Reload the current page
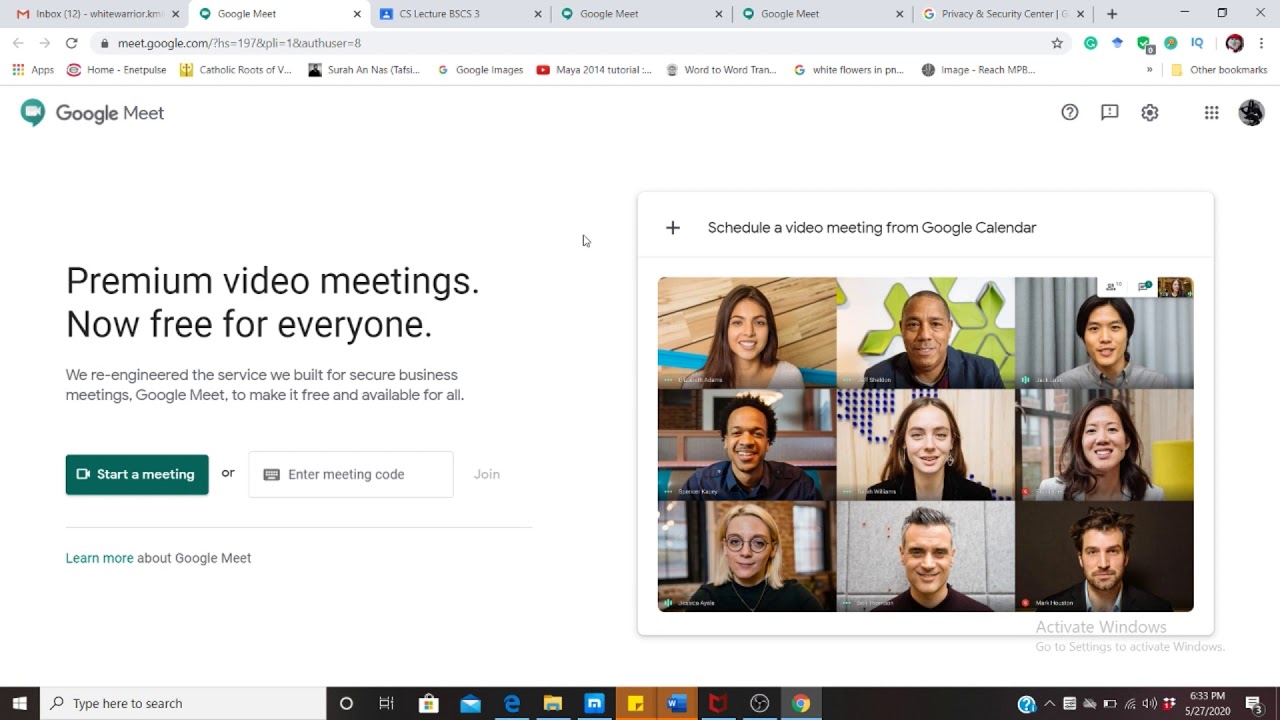This screenshot has width=1280, height=720. (x=71, y=43)
